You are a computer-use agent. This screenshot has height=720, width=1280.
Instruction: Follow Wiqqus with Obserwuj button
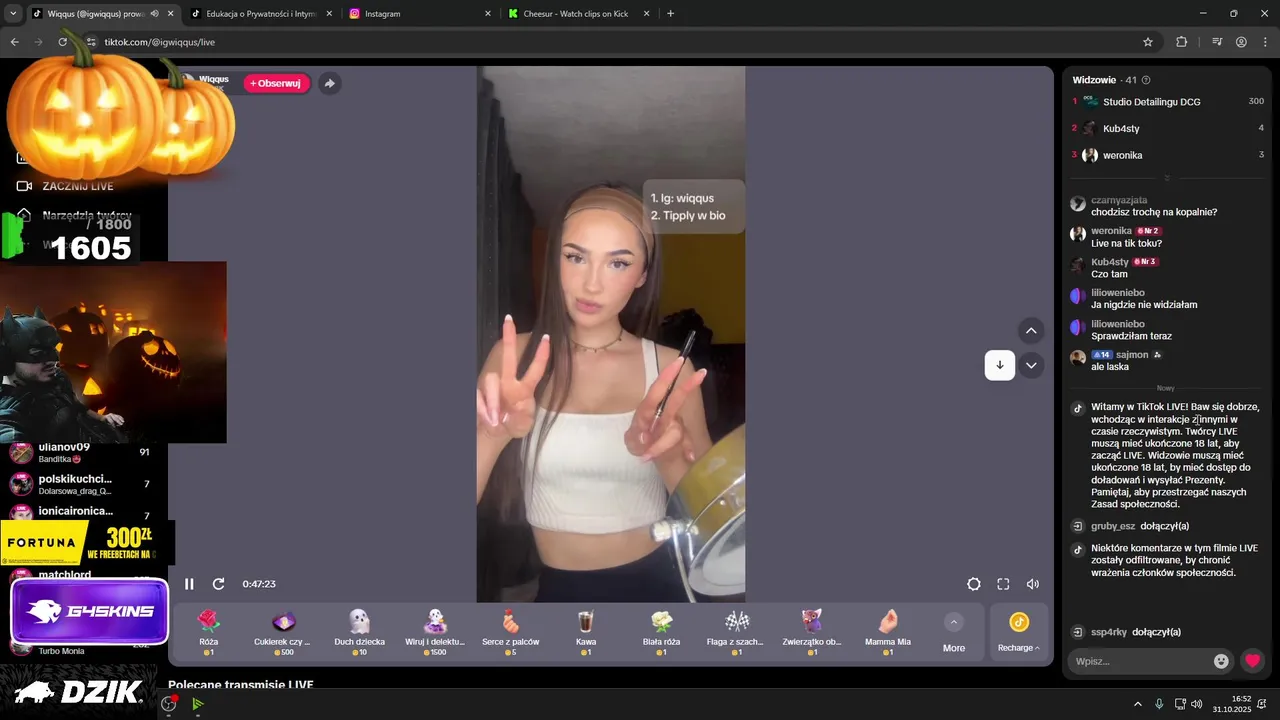point(276,83)
